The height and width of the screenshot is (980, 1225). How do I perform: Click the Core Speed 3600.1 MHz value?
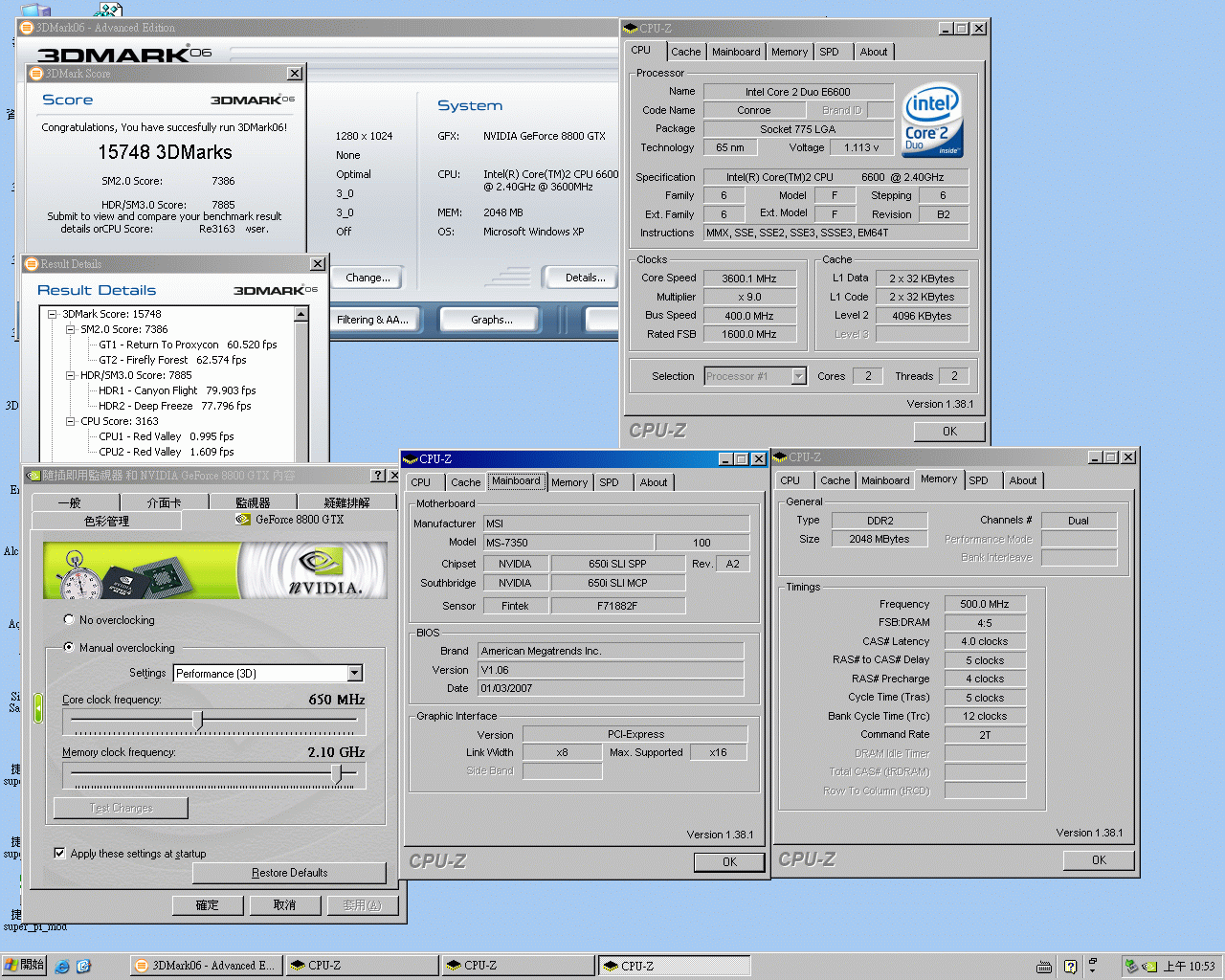tap(748, 278)
